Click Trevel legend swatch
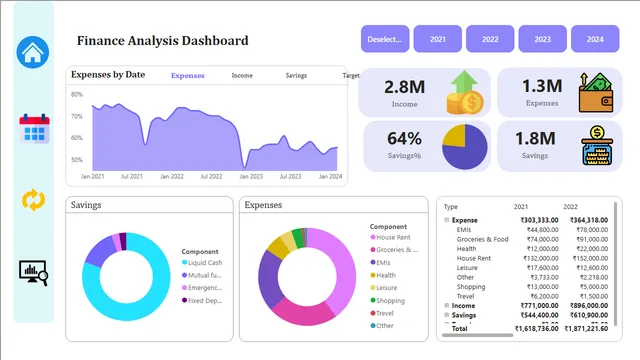 [373, 313]
